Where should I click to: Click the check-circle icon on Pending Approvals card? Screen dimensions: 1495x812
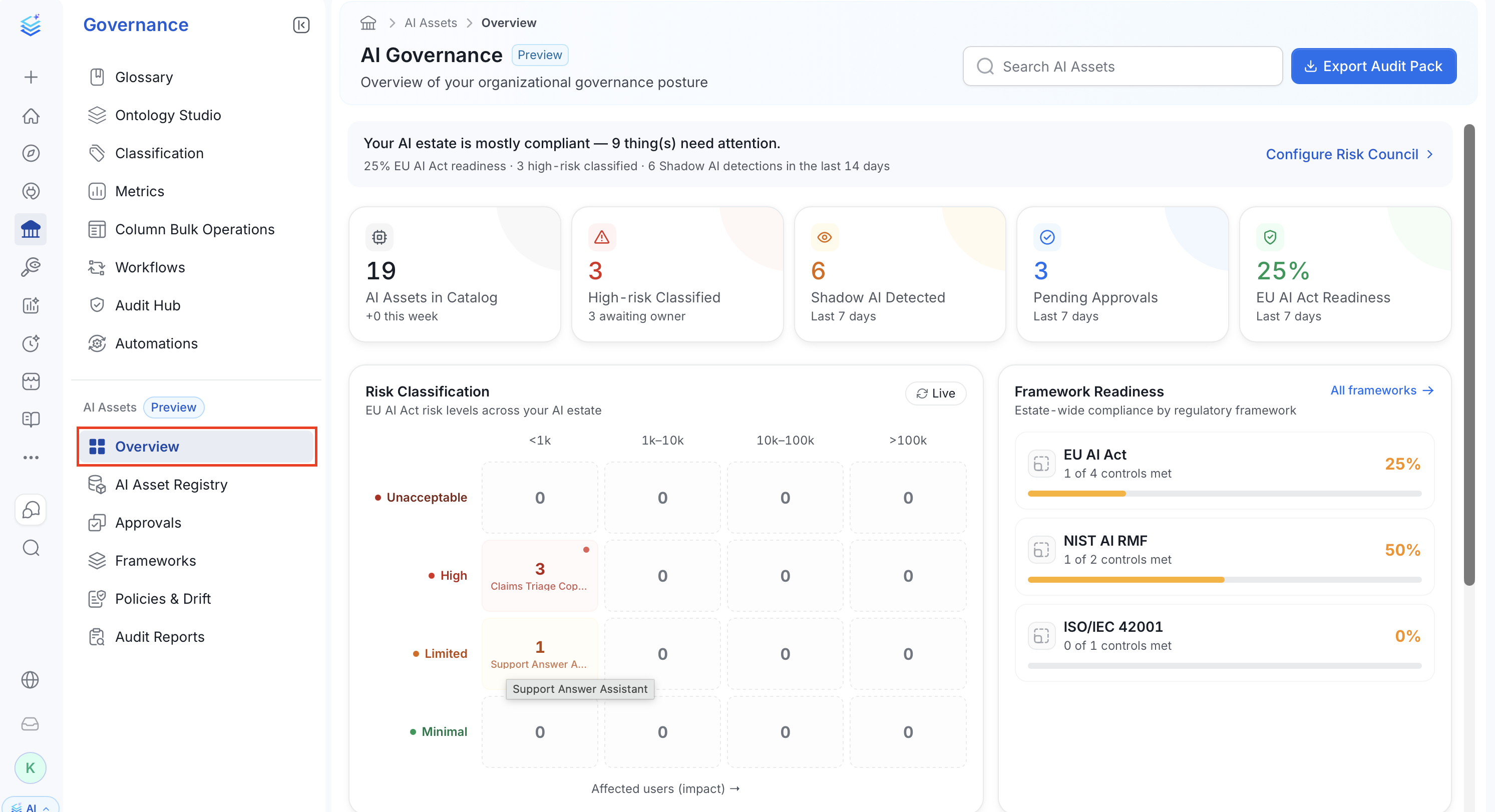tap(1047, 237)
